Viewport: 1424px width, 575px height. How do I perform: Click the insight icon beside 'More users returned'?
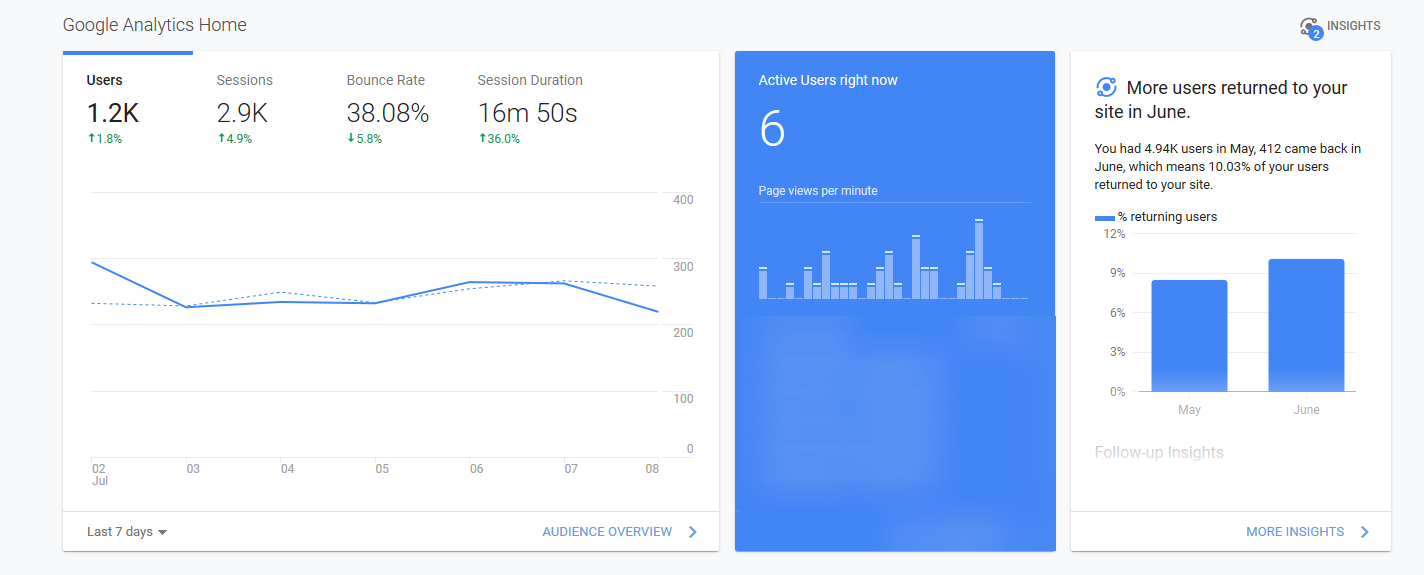coord(1106,87)
